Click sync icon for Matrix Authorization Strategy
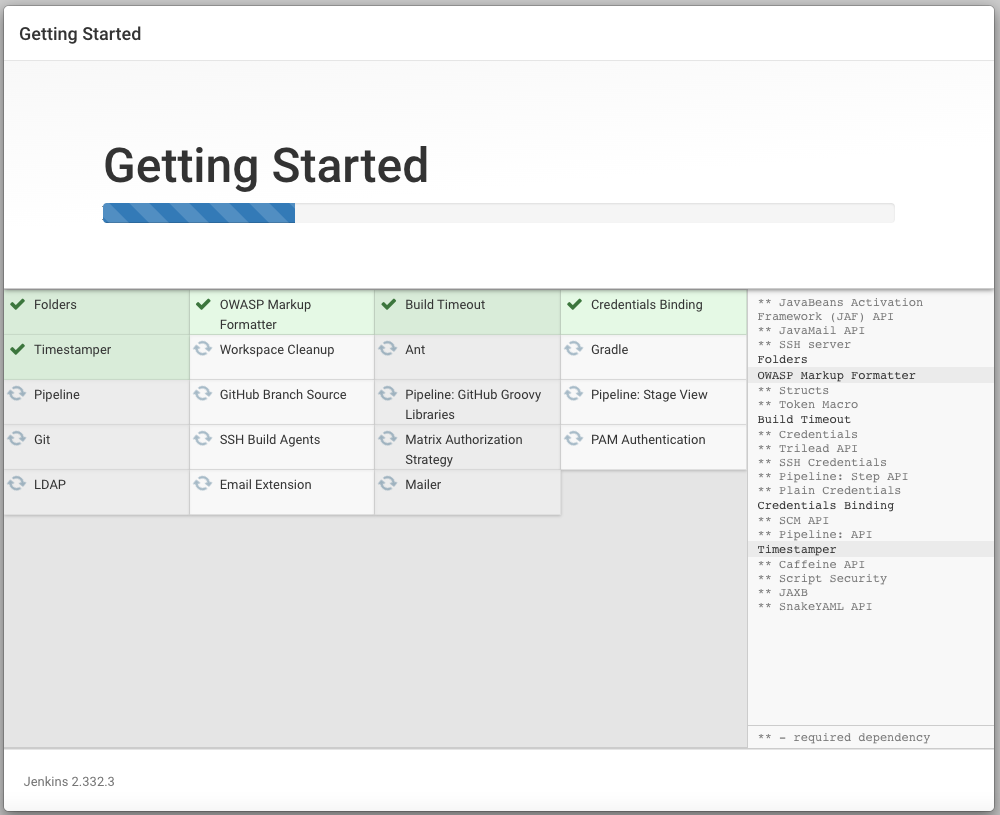Viewport: 1000px width, 815px height. pos(388,438)
